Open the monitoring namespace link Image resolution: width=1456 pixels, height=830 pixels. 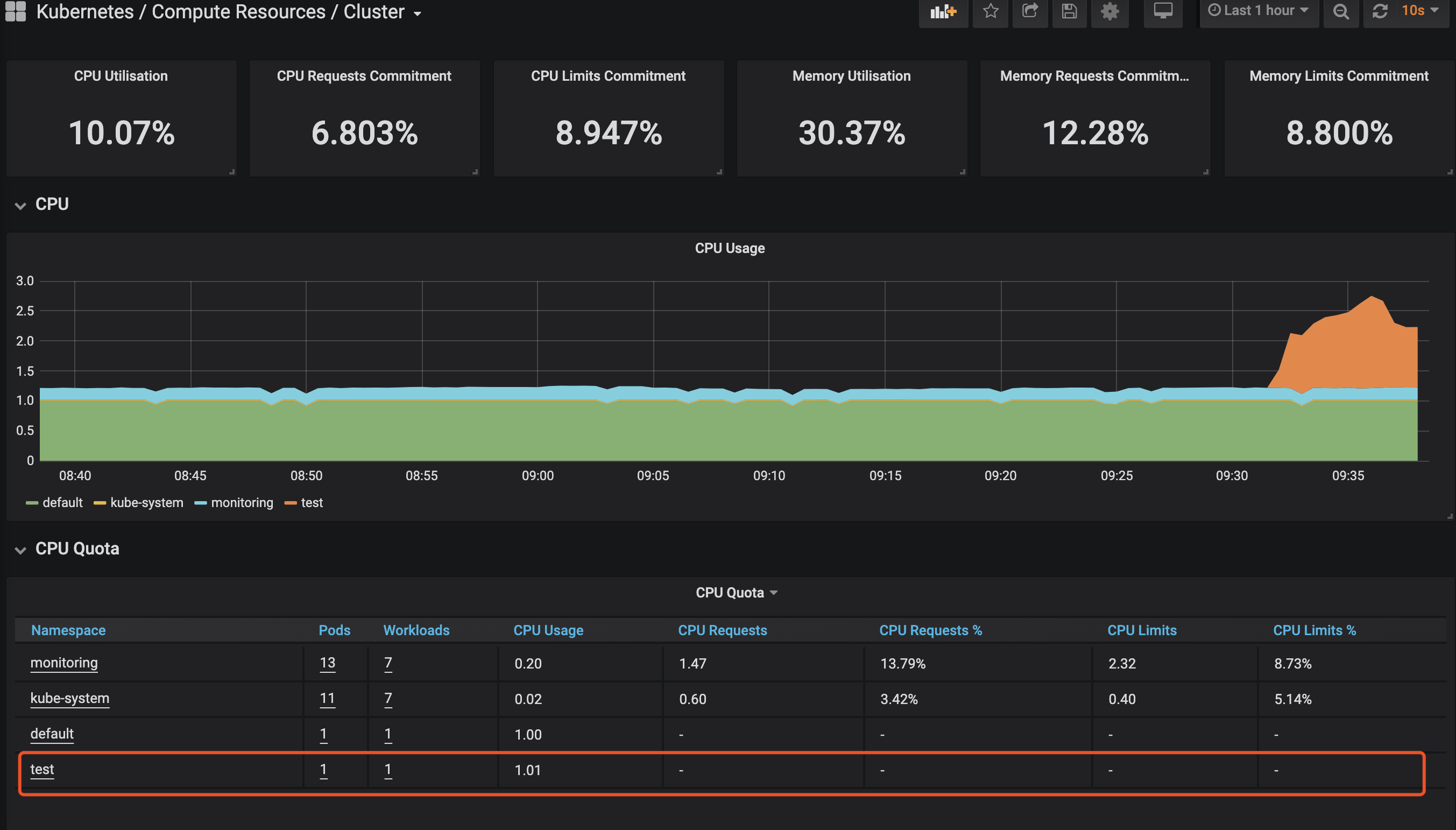tap(64, 663)
